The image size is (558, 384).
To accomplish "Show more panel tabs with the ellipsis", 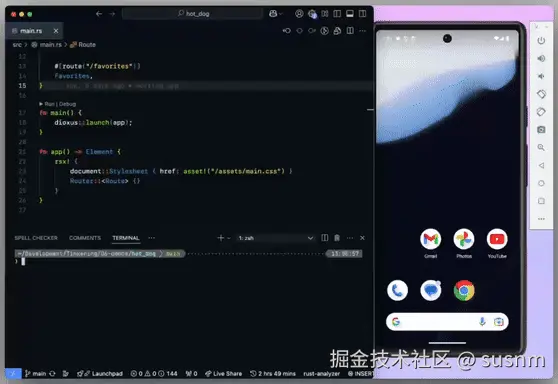I will [152, 238].
